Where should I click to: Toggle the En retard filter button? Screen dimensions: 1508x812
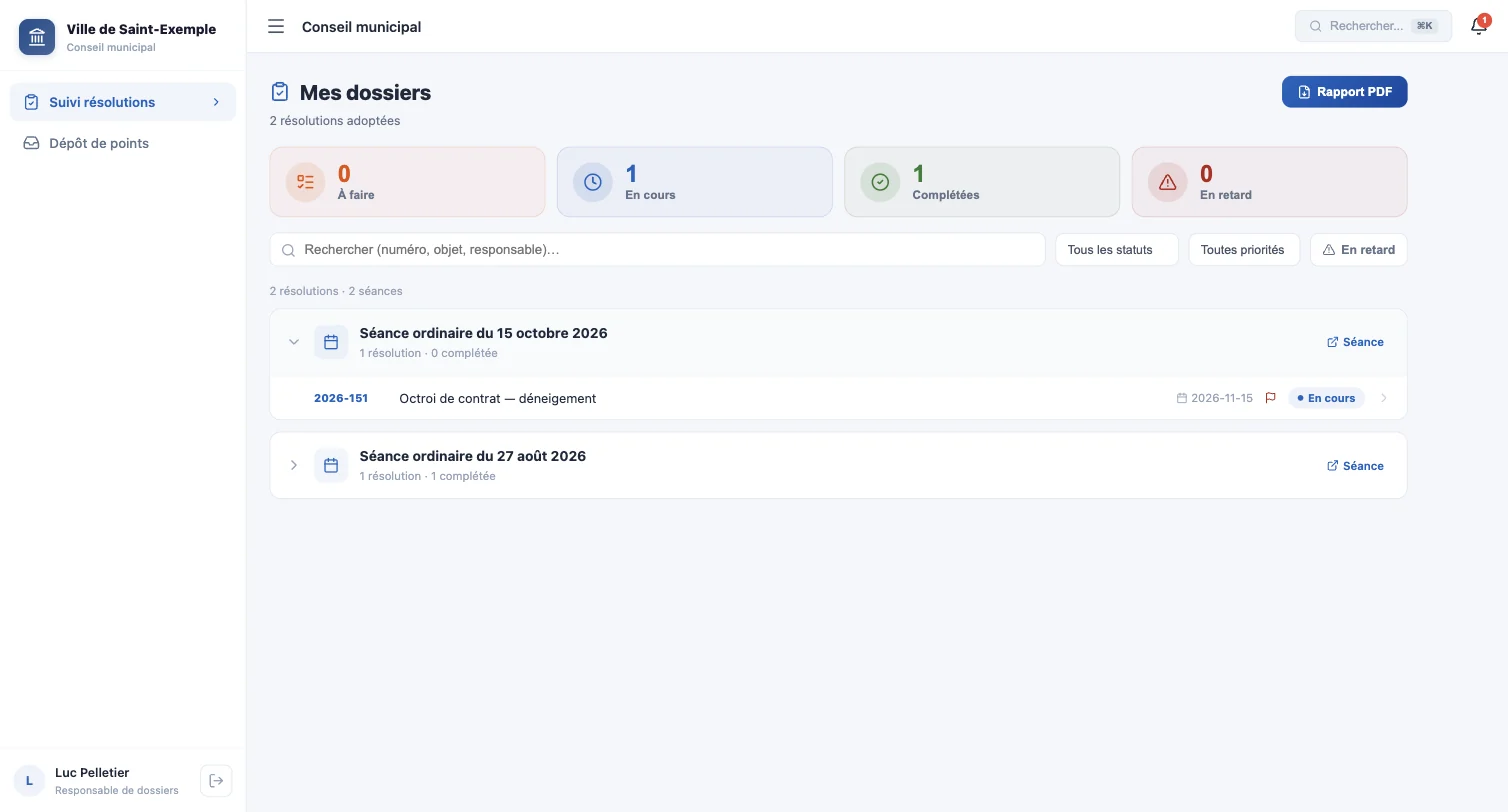coord(1358,250)
